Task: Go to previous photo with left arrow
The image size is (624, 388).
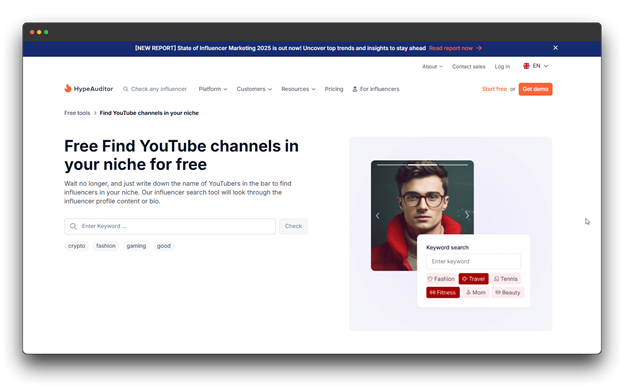Action: 377,216
